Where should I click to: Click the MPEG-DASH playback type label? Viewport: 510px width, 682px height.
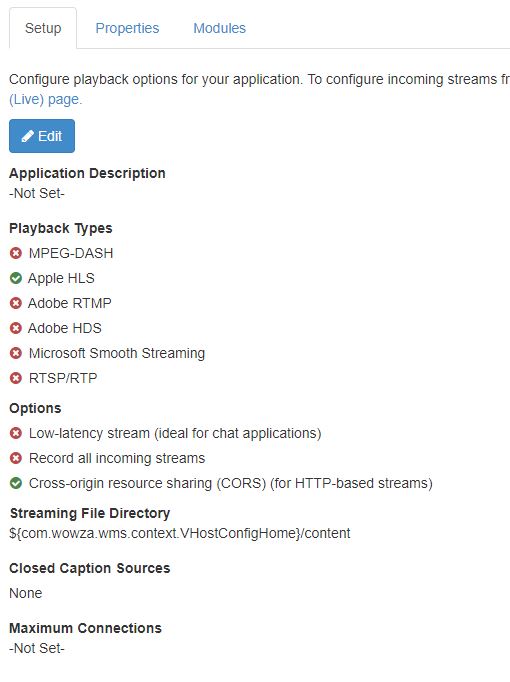point(71,253)
